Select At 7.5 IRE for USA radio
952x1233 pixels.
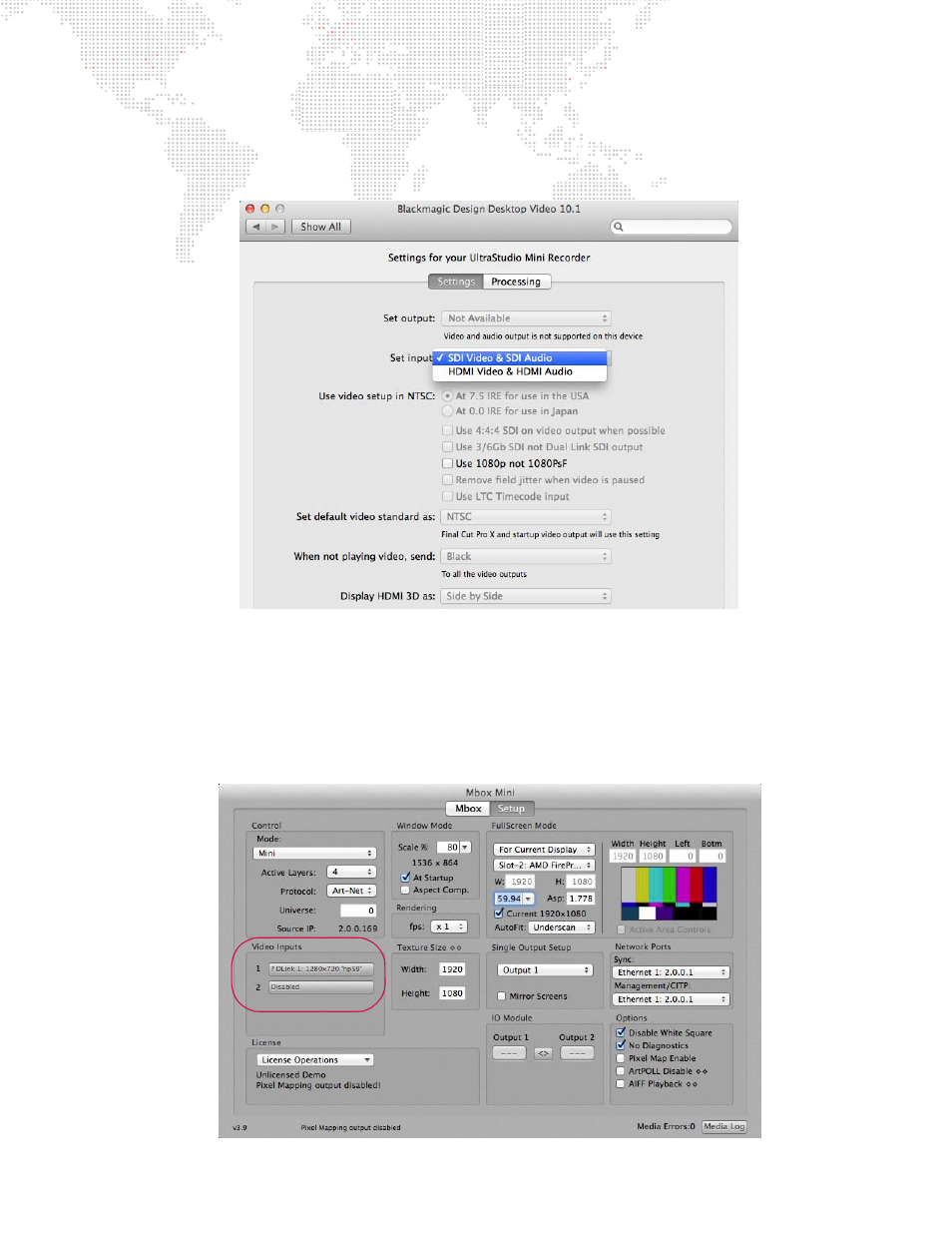[448, 396]
